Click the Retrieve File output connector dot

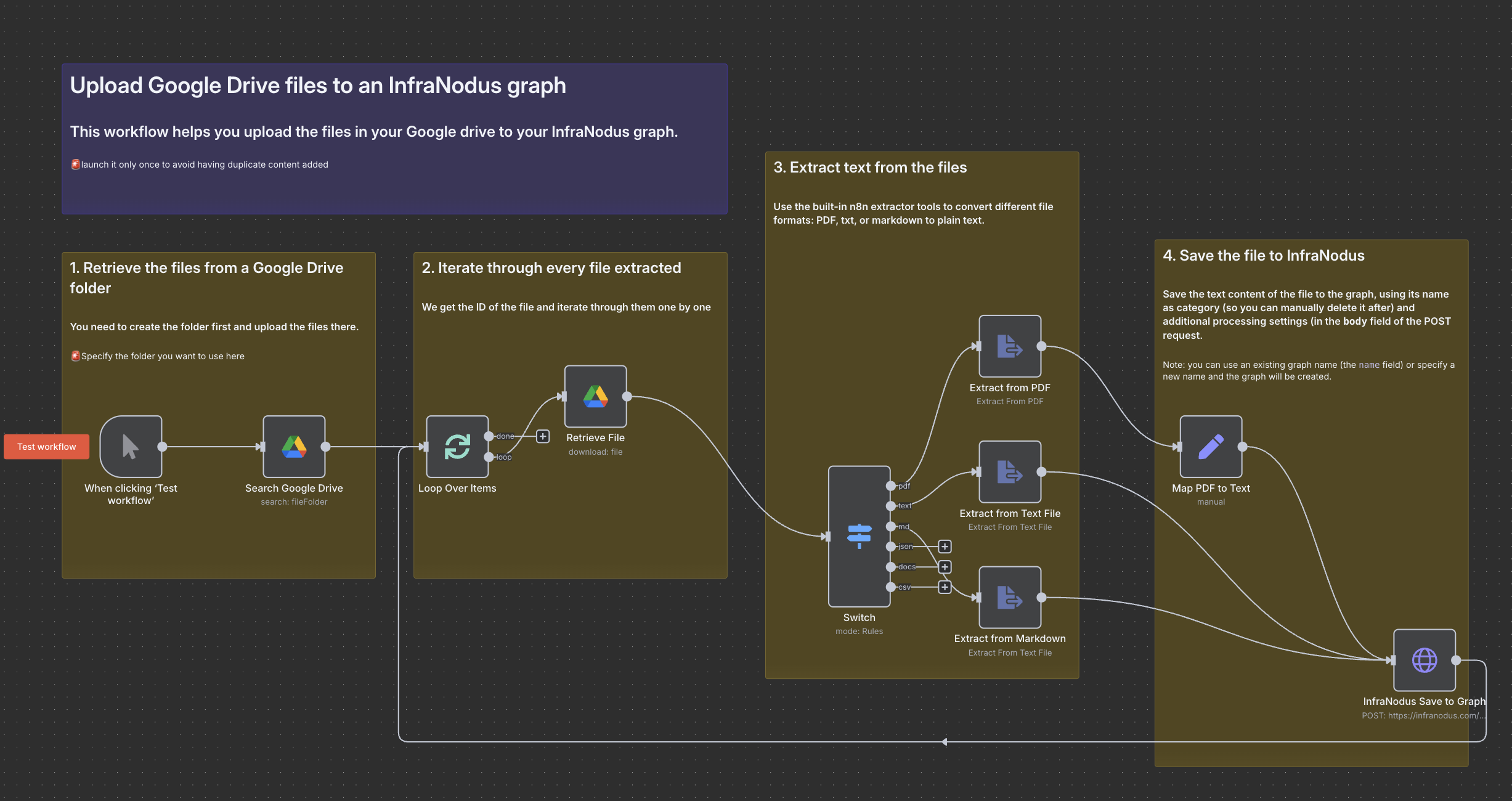tap(627, 396)
